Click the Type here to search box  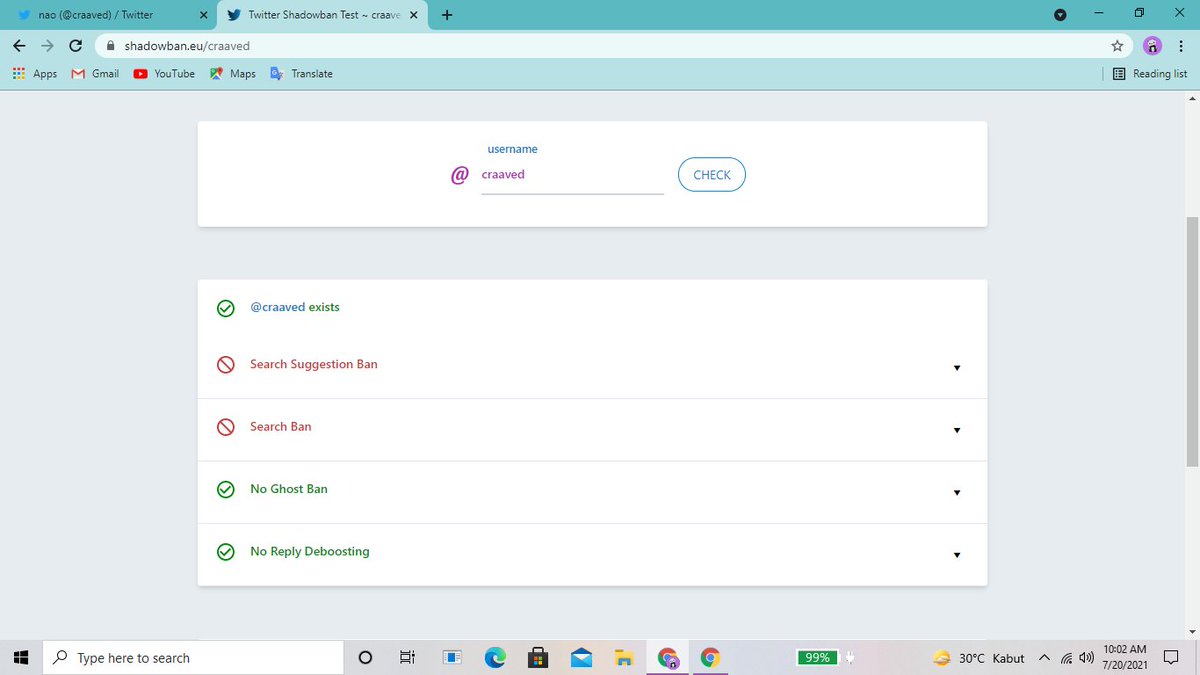193,658
